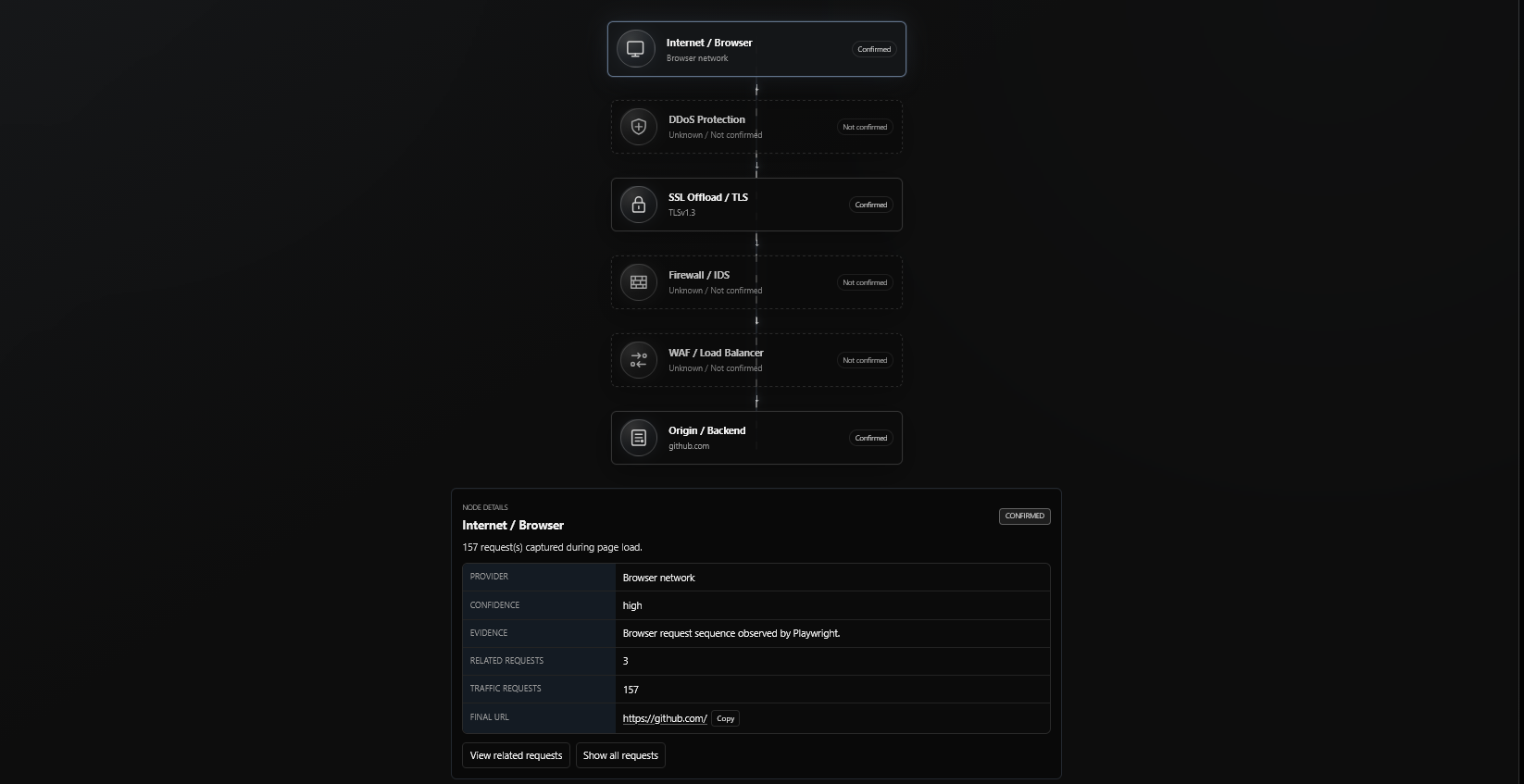Click the NODE DETAILS panel label
The height and width of the screenshot is (784, 1524).
pos(485,507)
